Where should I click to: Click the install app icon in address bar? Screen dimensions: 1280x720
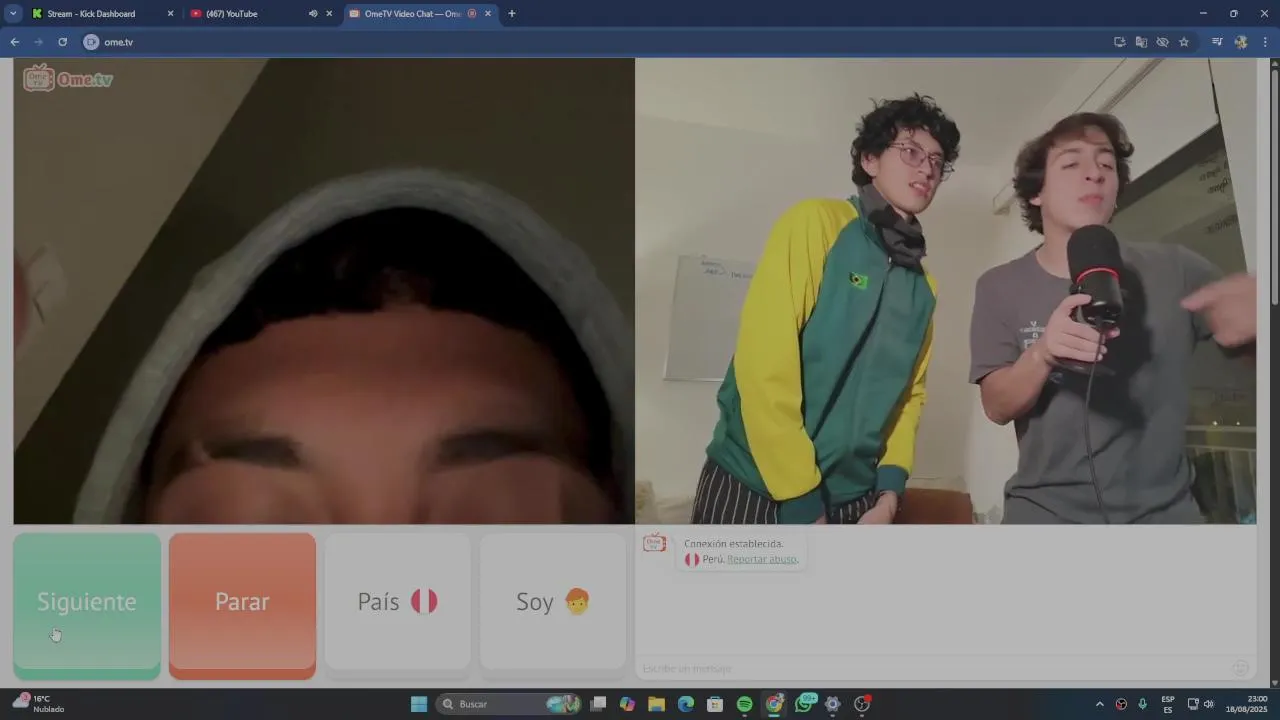1120,42
